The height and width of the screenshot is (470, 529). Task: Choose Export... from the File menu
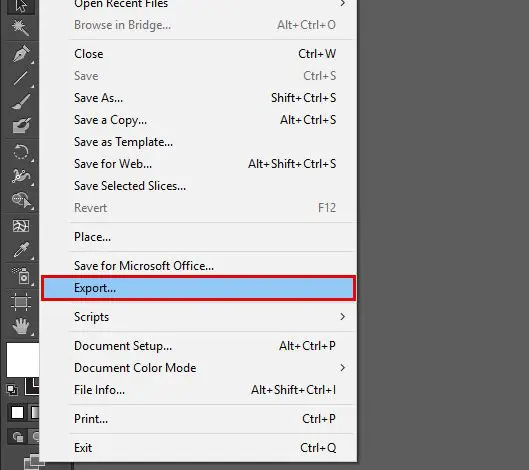tap(198, 288)
